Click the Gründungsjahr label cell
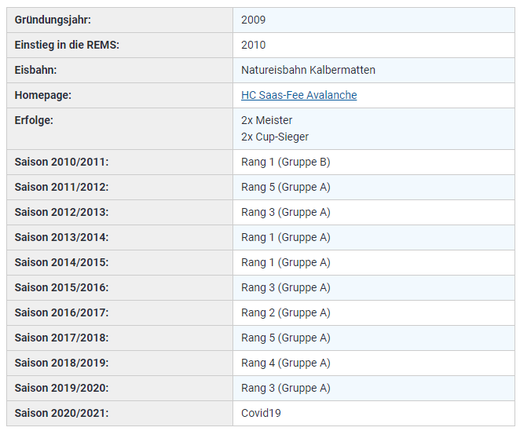This screenshot has width=520, height=431. pyautogui.click(x=119, y=20)
